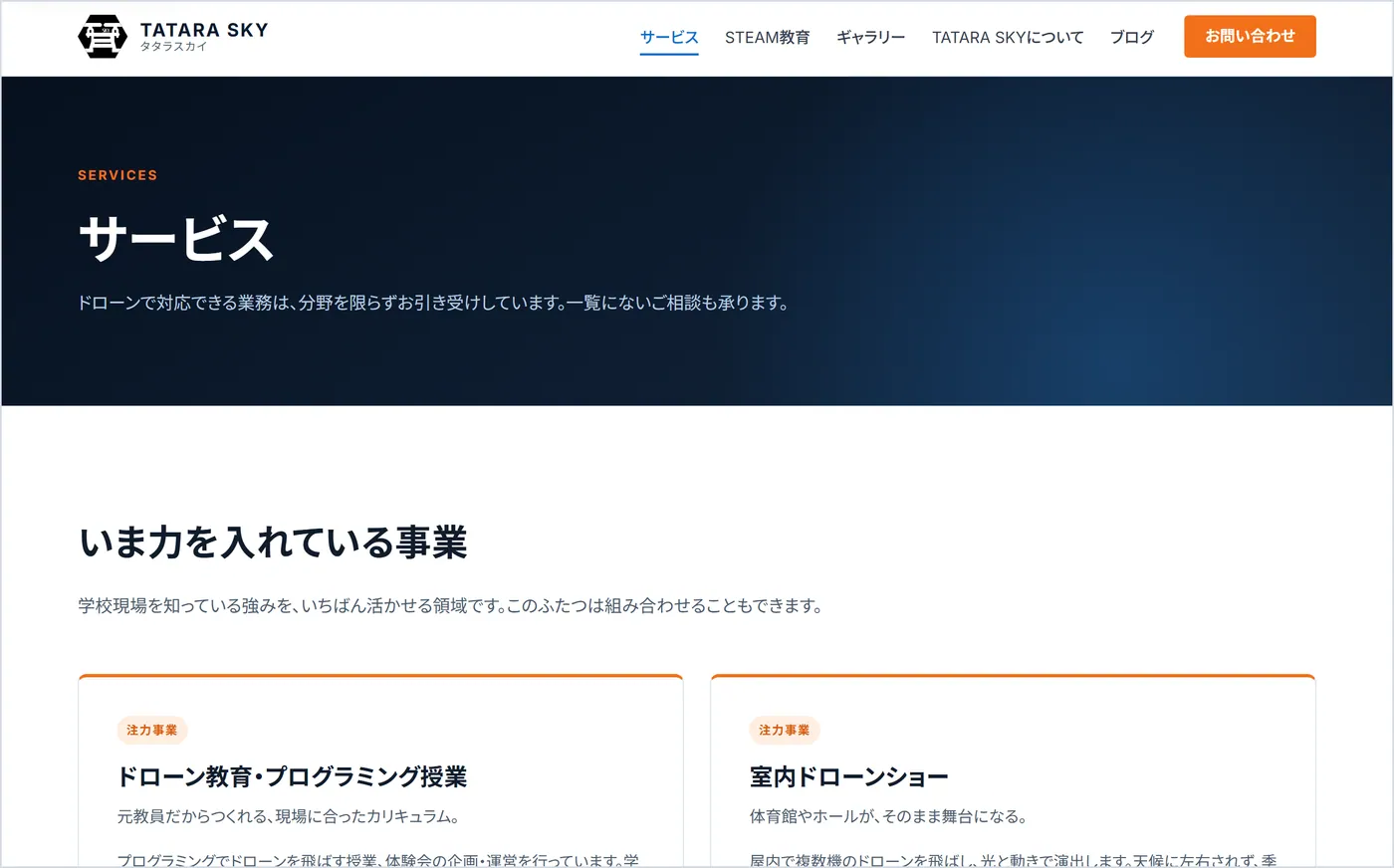Click the subtitle 体育館やホールが、そのまま舞台になる。
The width and height of the screenshot is (1394, 868).
888,816
